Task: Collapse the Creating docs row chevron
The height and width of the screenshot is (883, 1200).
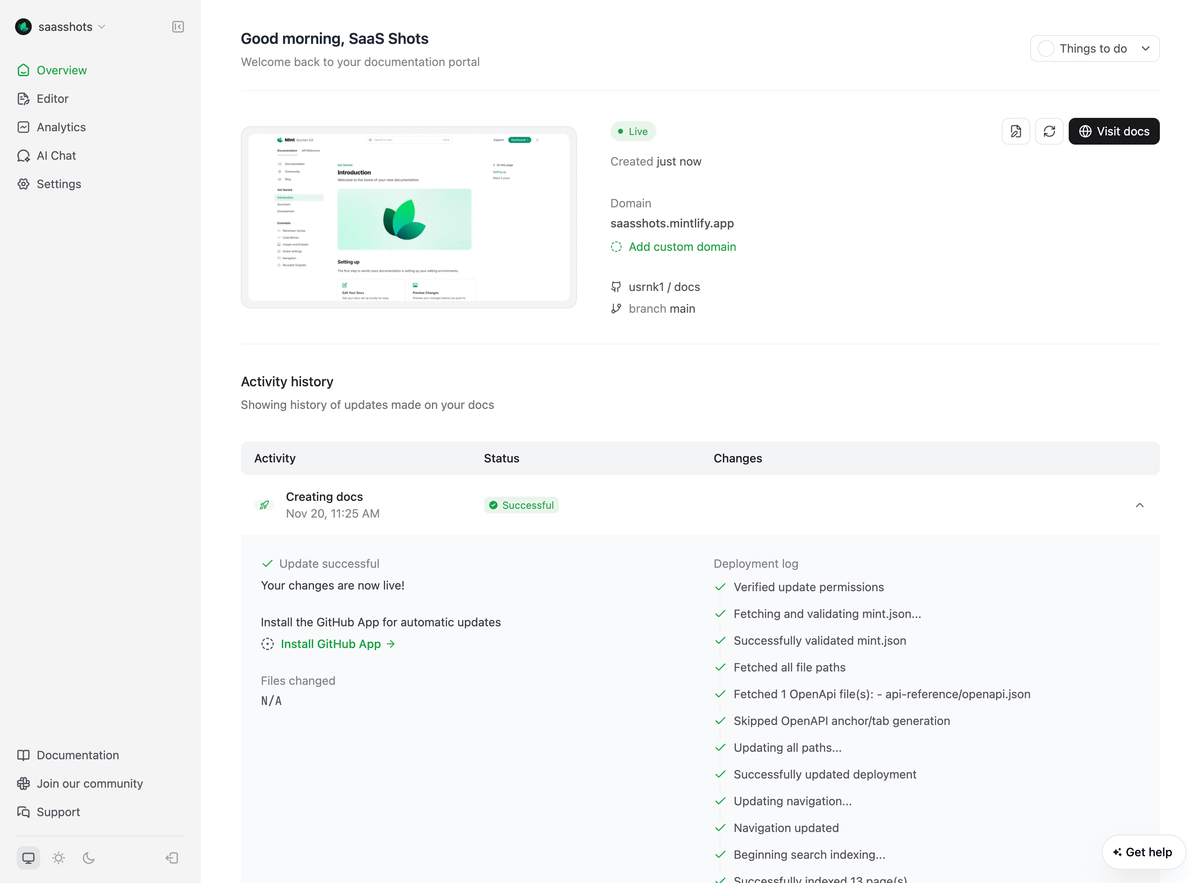Action: [x=1140, y=505]
